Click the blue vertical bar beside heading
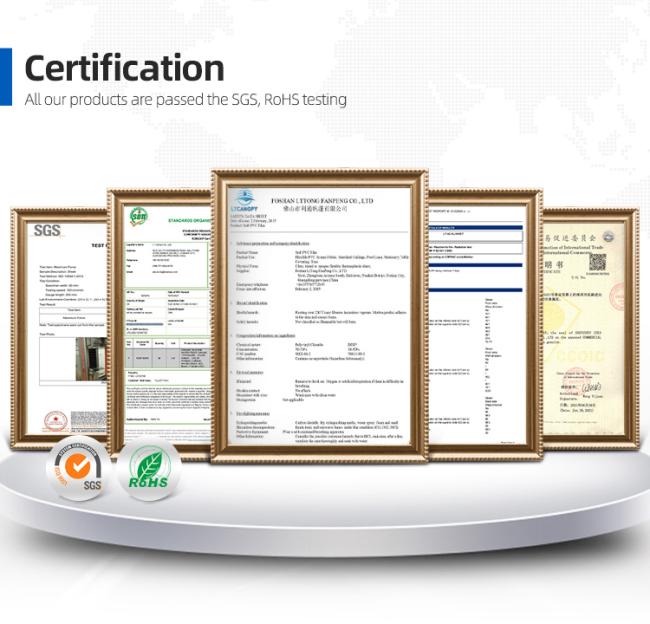Screen dimensions: 650x624 6,77
